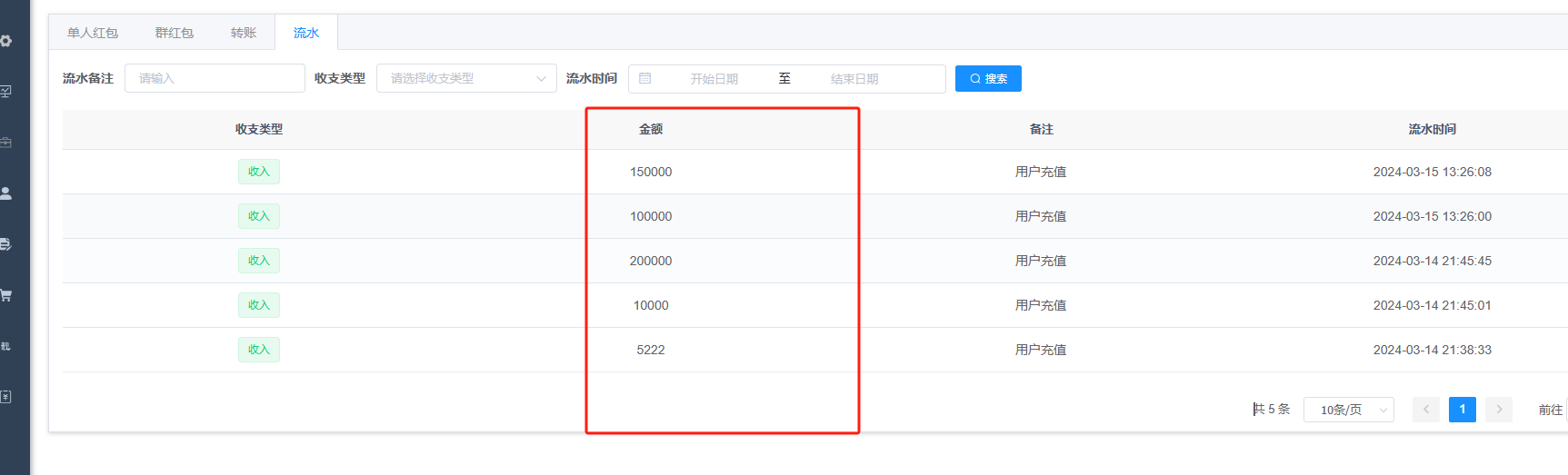
Task: Expand the 收支类型 dropdown
Action: [465, 79]
